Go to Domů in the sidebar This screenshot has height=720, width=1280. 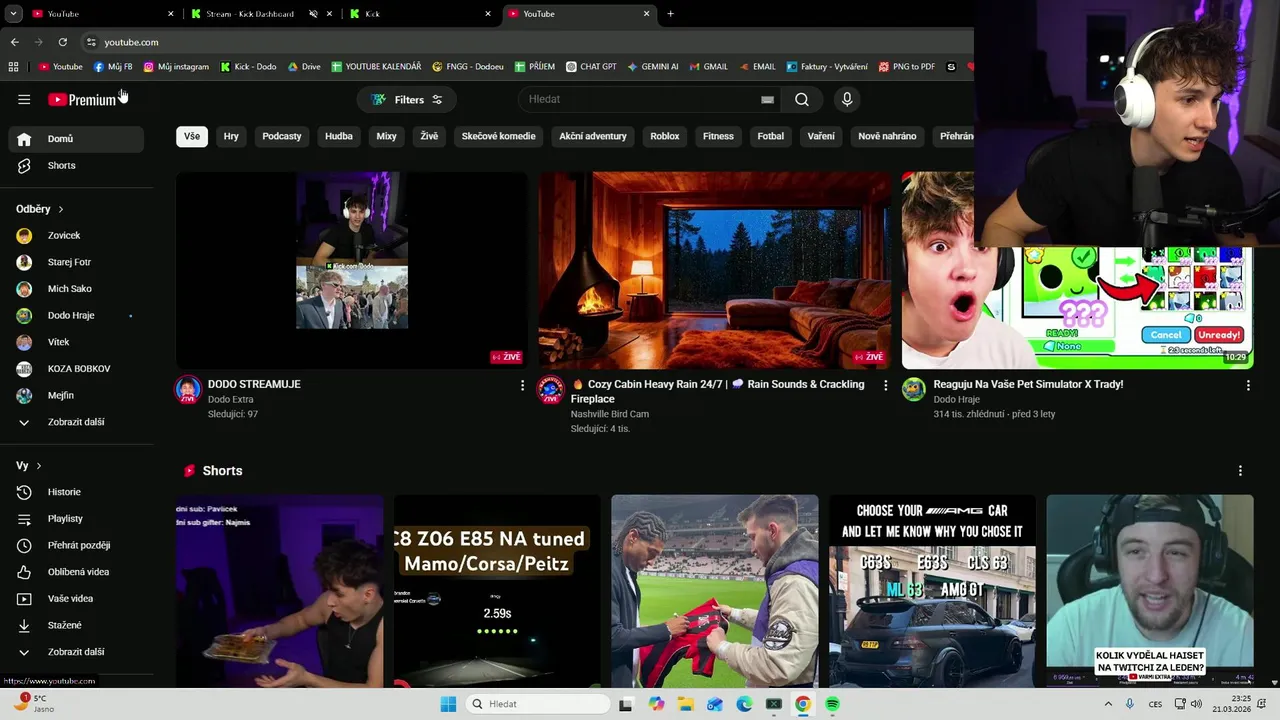click(76, 139)
